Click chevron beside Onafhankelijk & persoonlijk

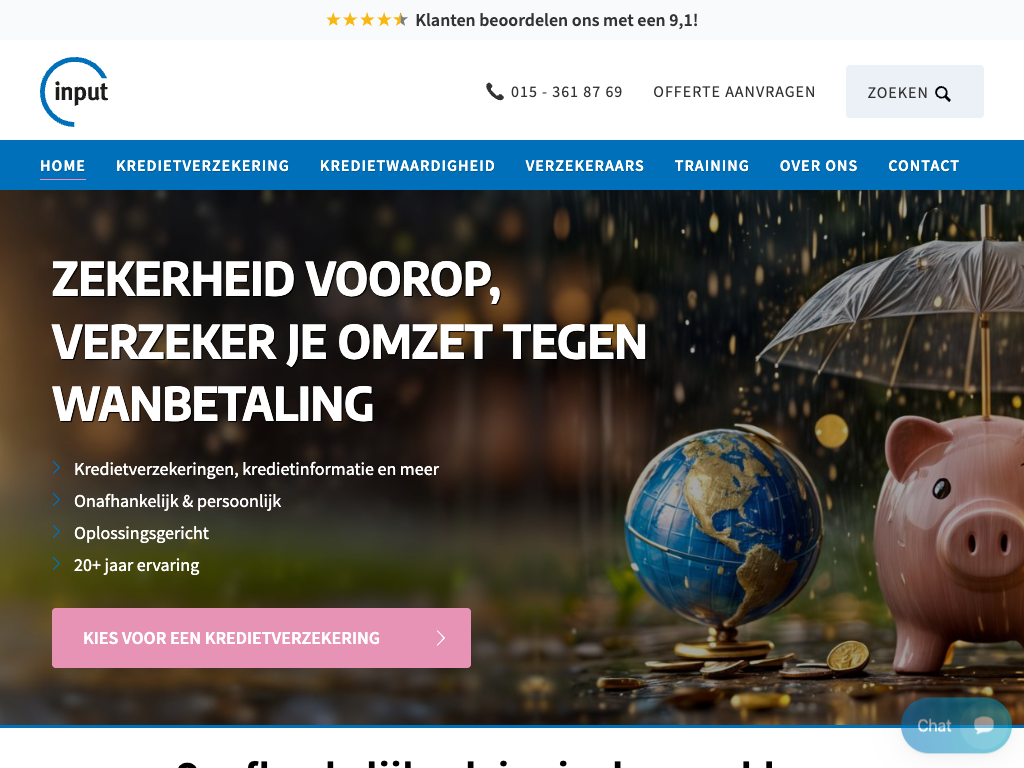pos(57,500)
